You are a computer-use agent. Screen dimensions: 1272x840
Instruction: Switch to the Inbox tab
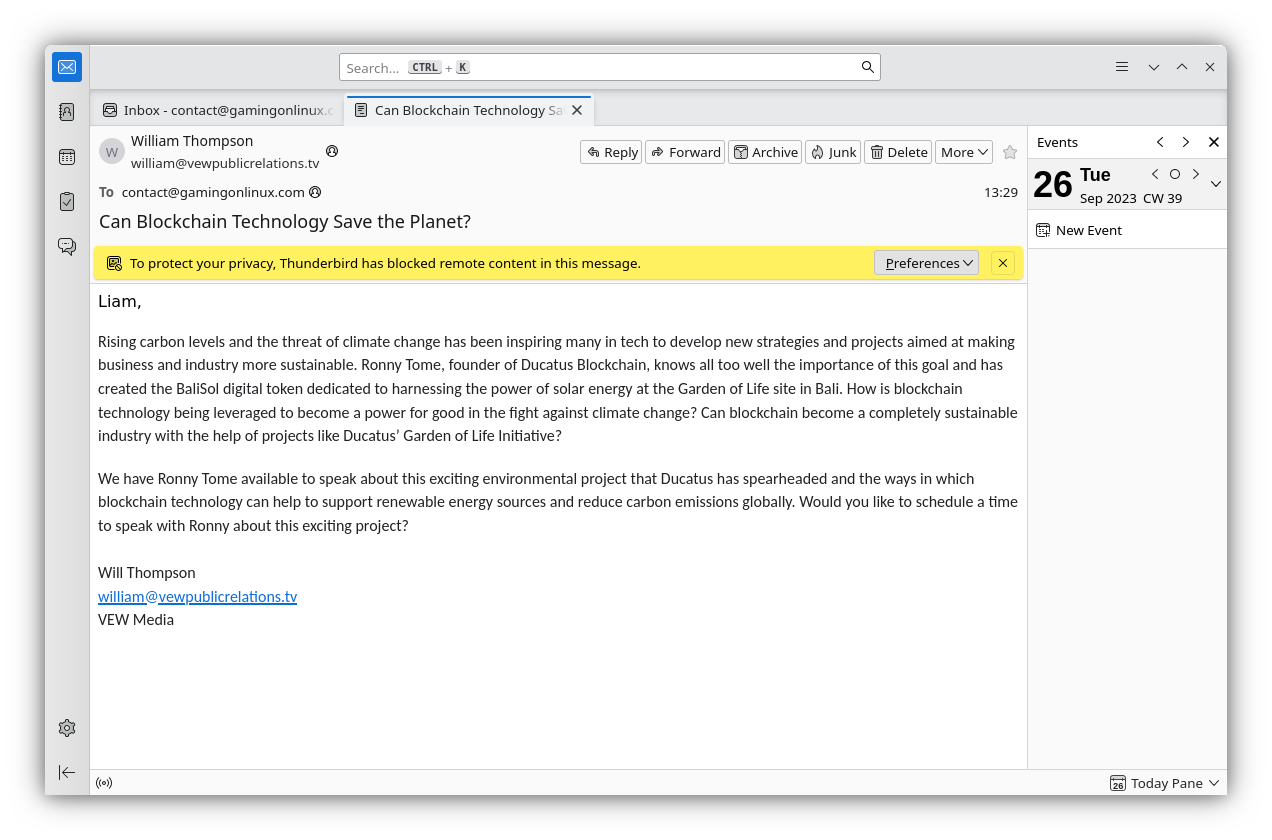(x=218, y=110)
